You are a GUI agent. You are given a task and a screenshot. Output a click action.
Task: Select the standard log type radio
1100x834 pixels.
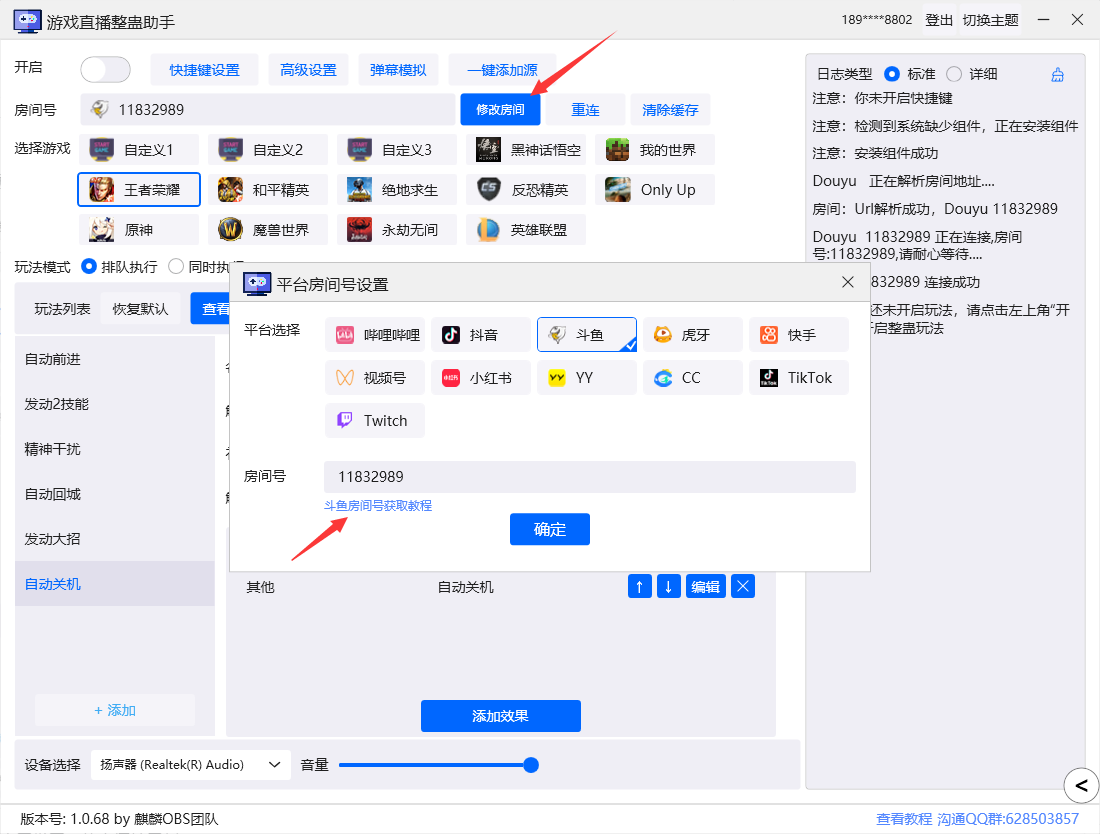[892, 74]
